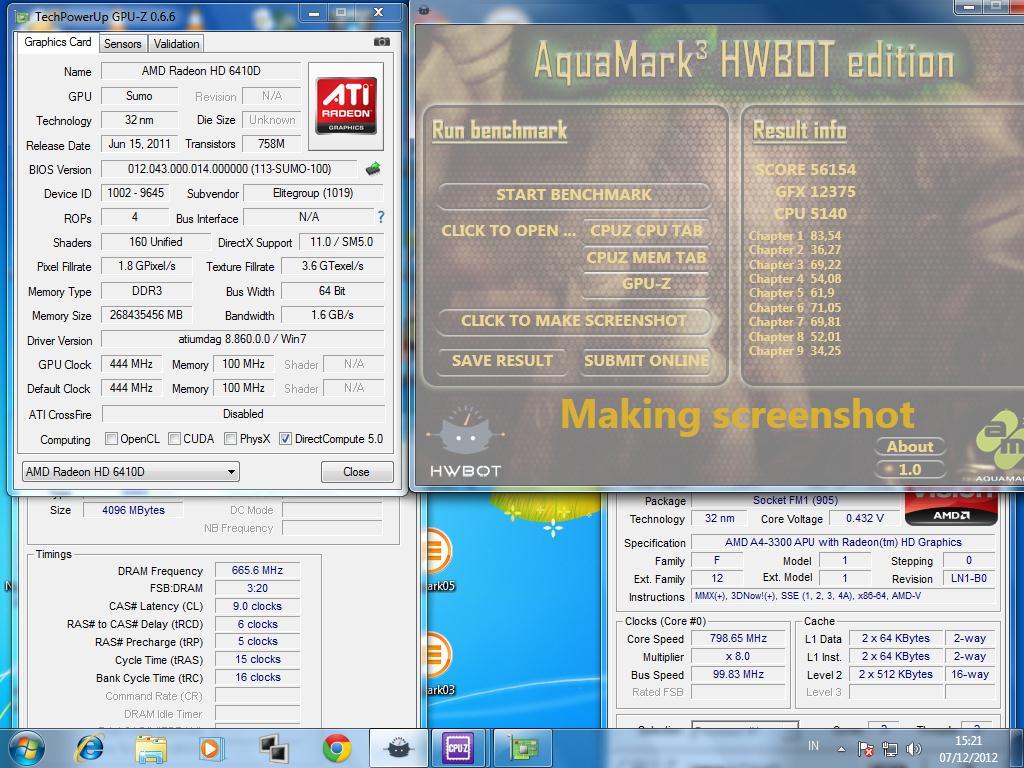This screenshot has width=1024, height=768.
Task: Open Windows Media Player from taskbar
Action: [212, 748]
